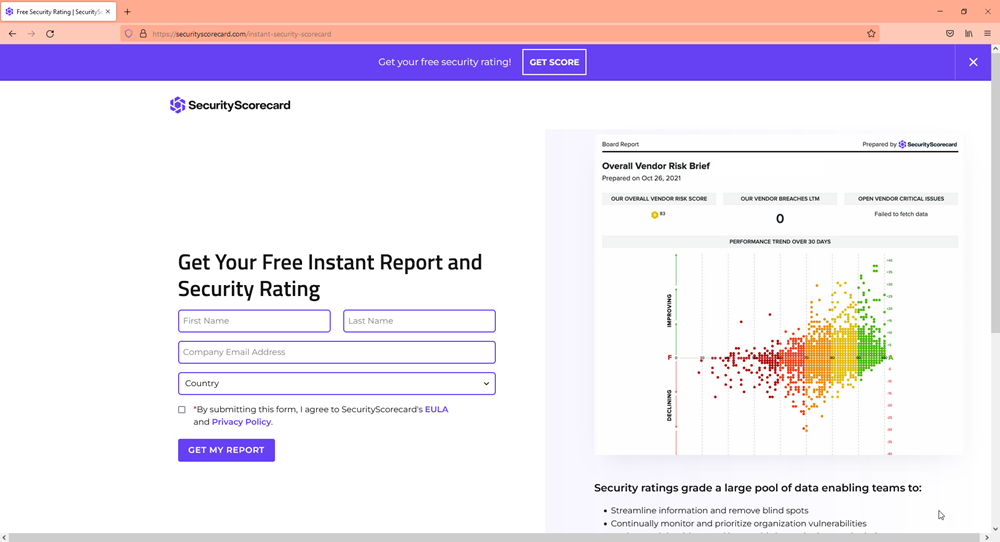Click the First Name input field
The image size is (1000, 542).
254,321
